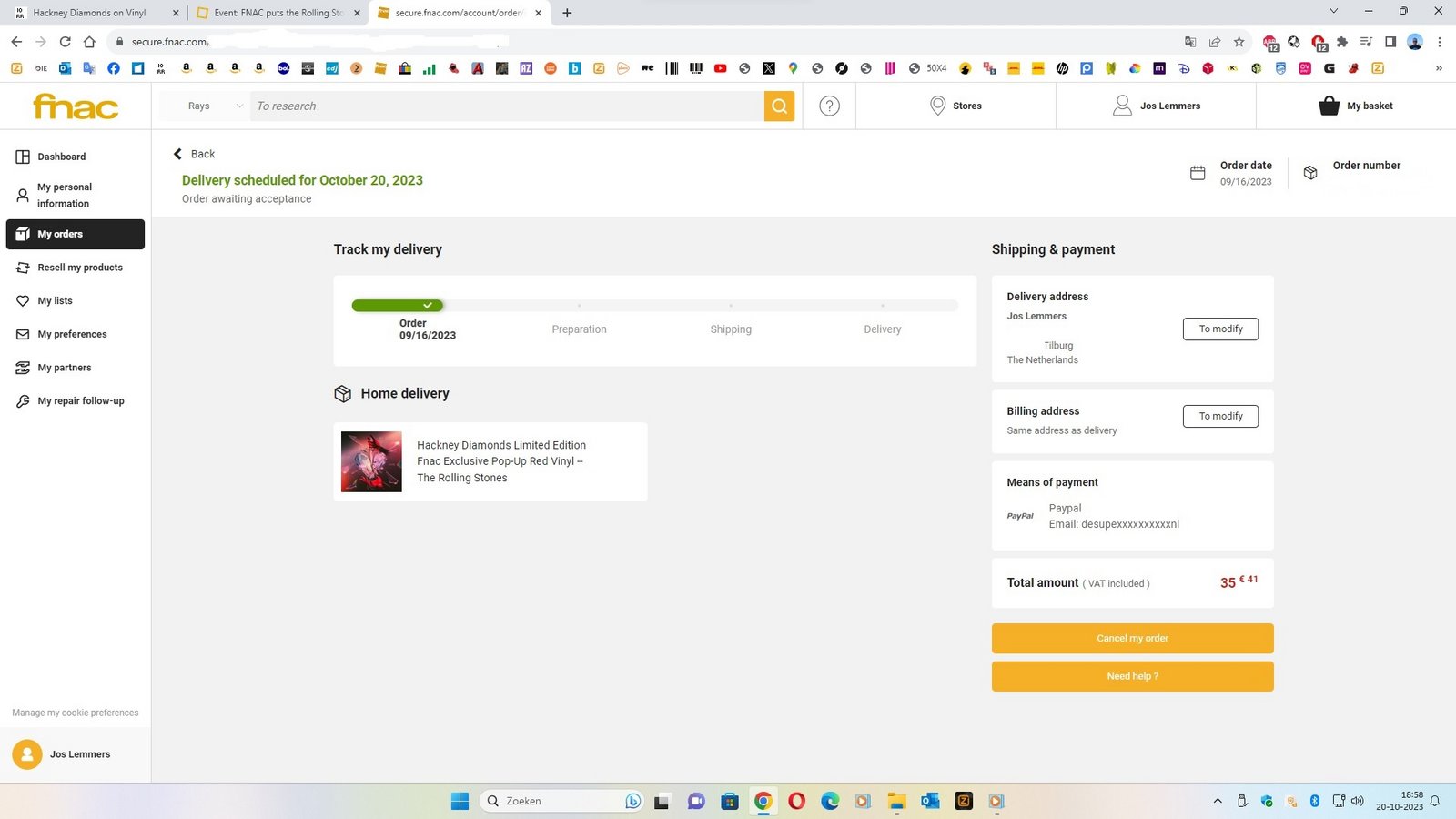Click the translate page icon

1190,42
